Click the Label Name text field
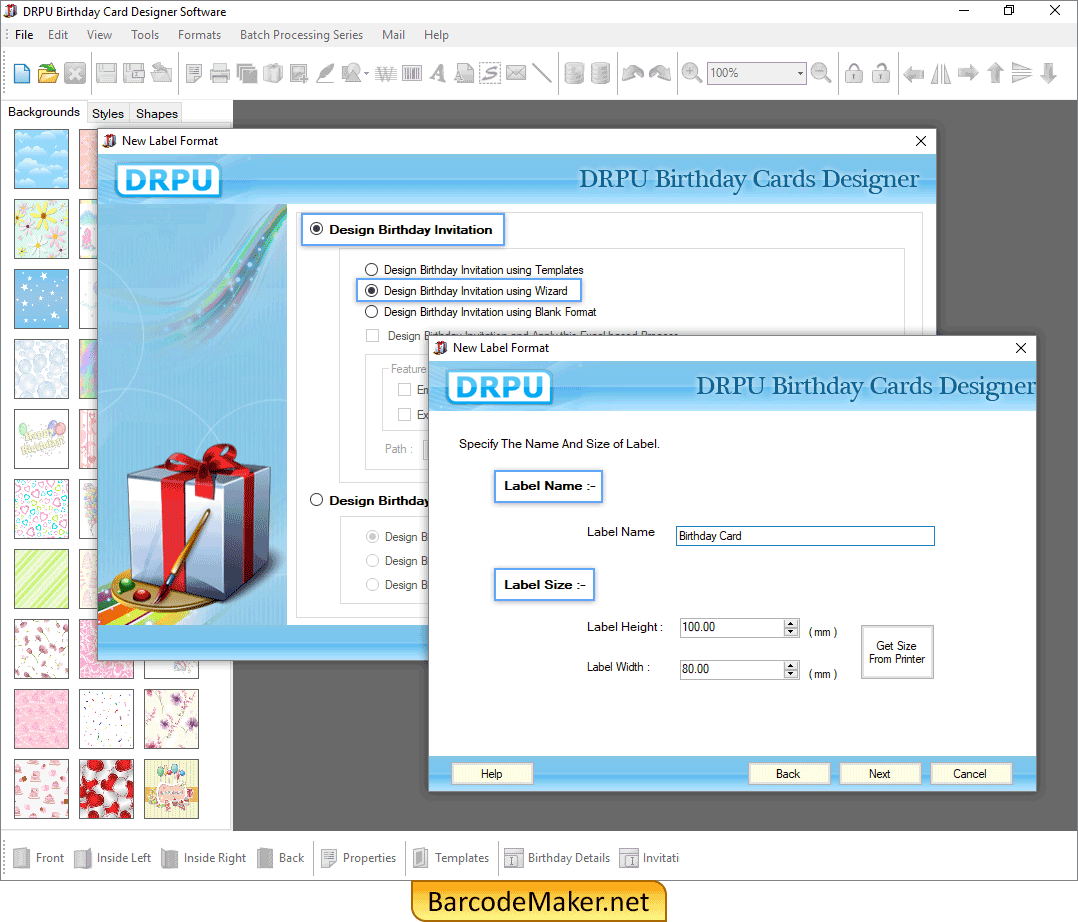The width and height of the screenshot is (1078, 922). (805, 536)
